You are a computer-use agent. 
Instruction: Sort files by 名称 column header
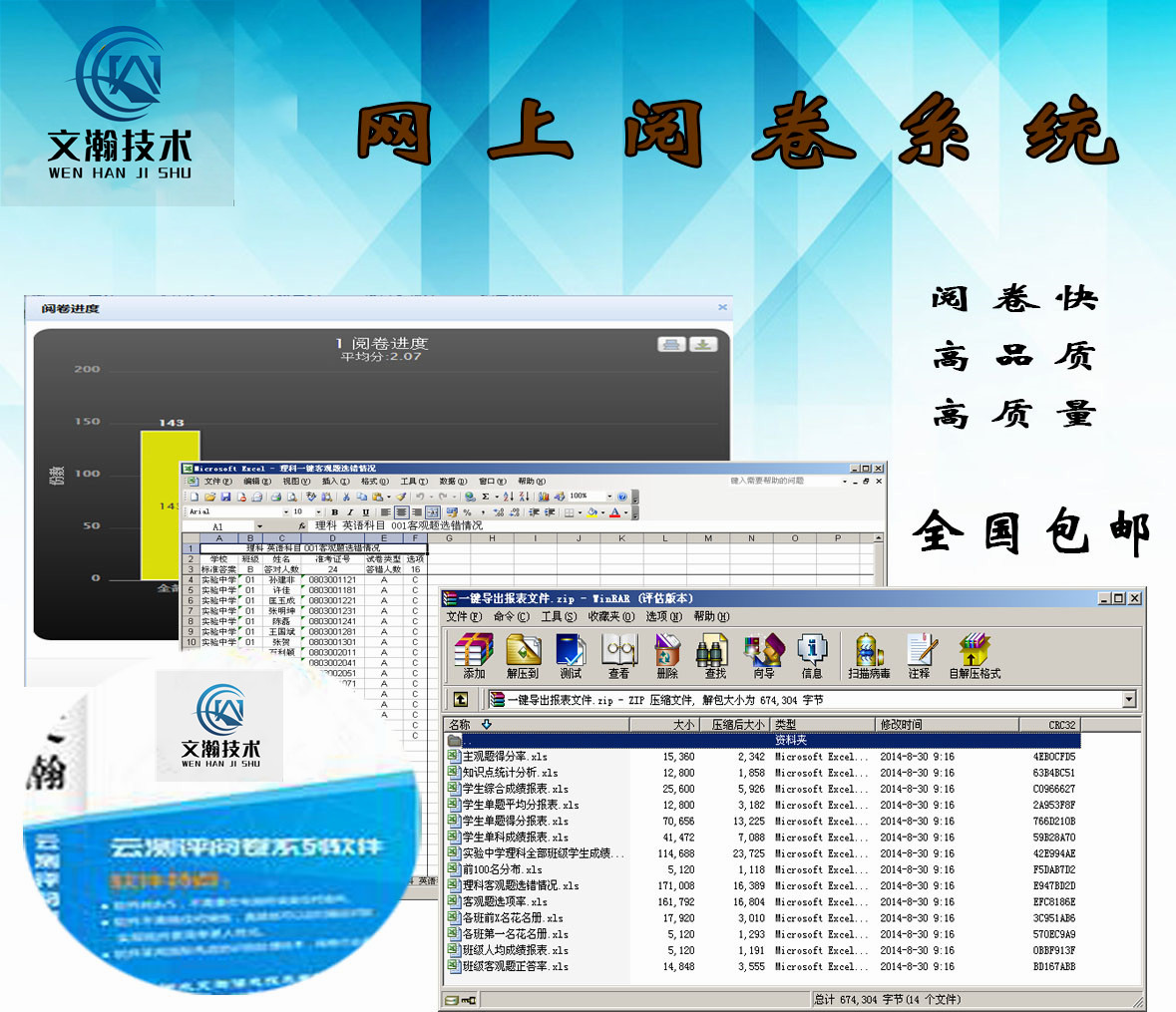460,725
